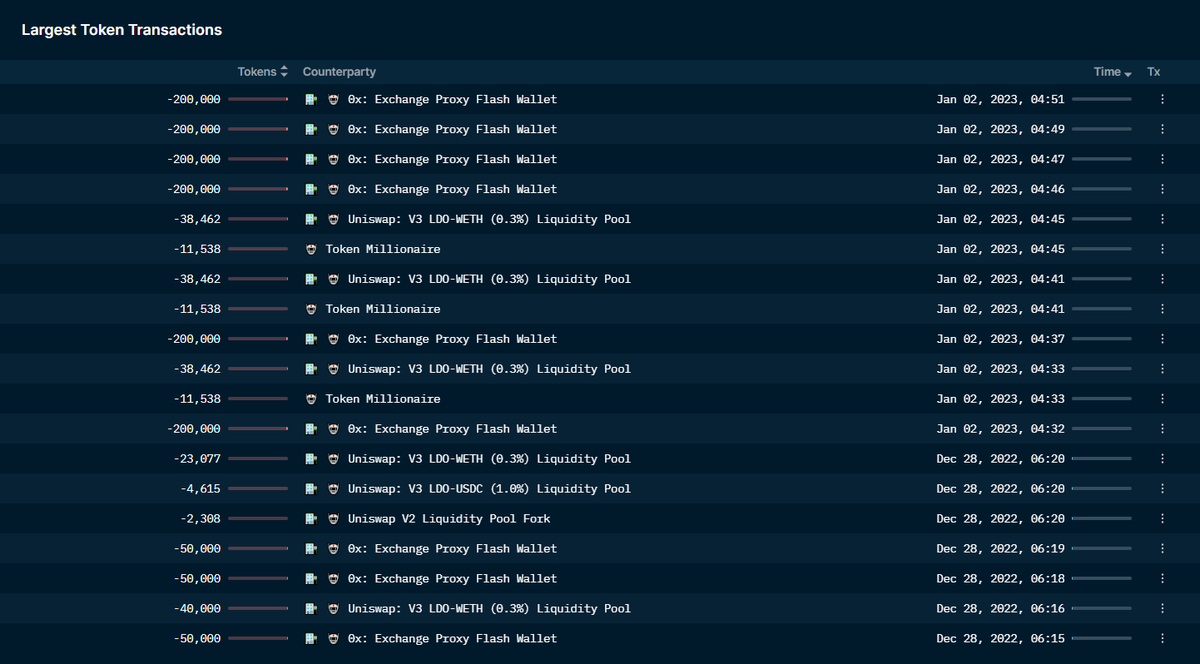Click the entity avatar icon in the 04:49 row
This screenshot has width=1200, height=664.
pos(333,129)
